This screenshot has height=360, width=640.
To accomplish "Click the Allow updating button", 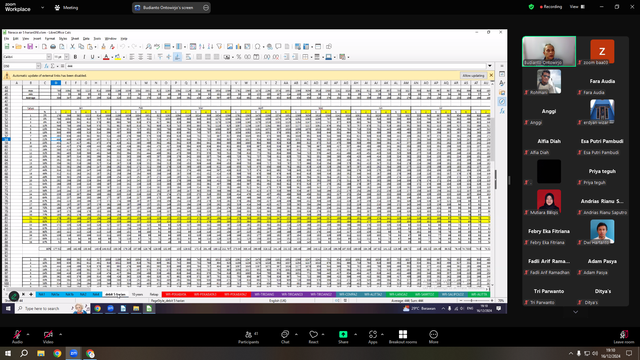I will 473,76.
